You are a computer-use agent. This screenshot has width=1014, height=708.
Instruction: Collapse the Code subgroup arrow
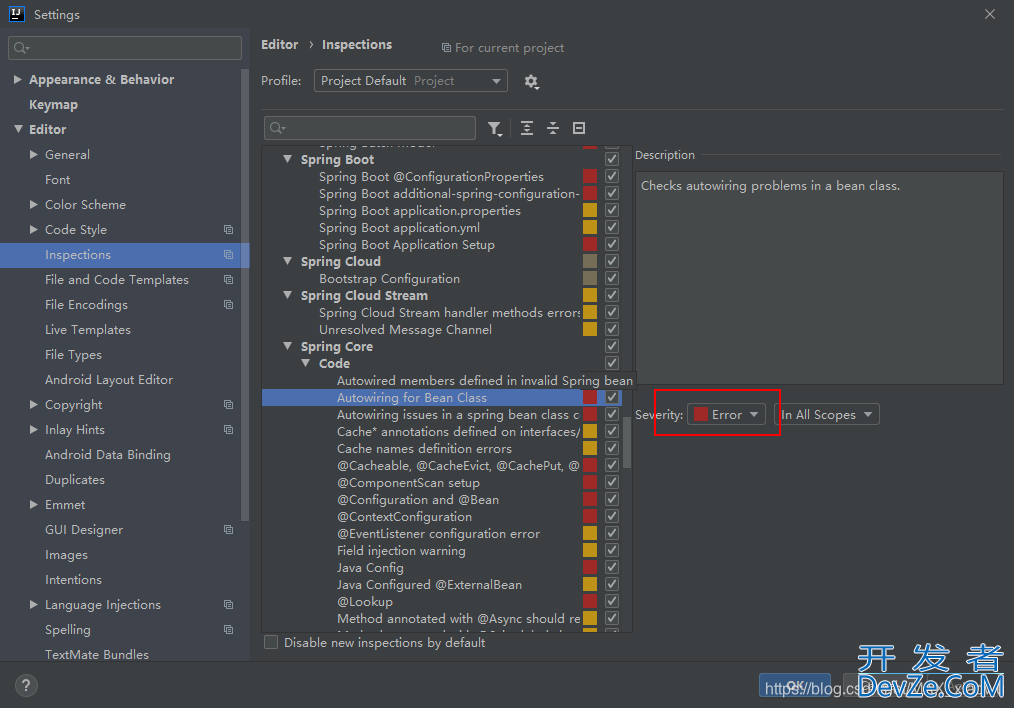[x=306, y=363]
